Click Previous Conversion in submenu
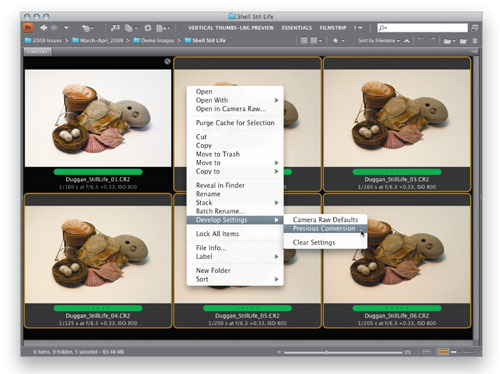 325,228
